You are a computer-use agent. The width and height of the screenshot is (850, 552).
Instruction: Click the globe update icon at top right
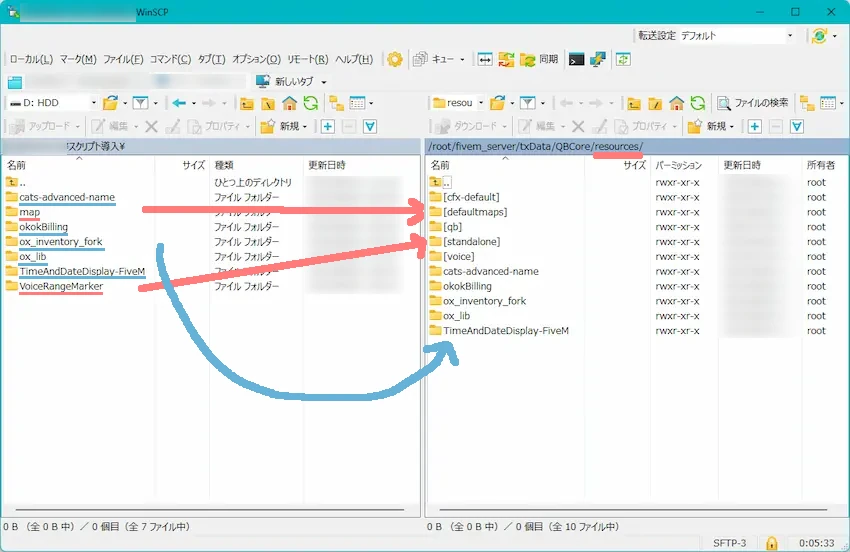pyautogui.click(x=819, y=36)
